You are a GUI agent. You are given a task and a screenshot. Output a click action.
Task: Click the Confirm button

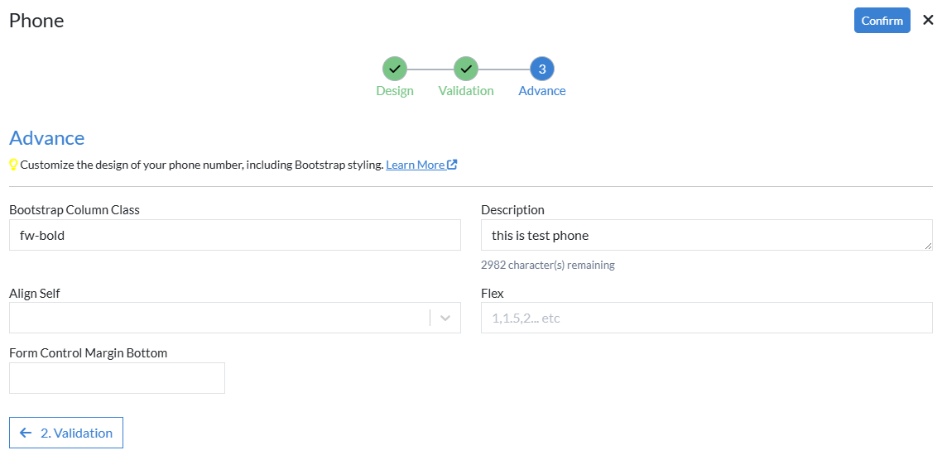(881, 21)
